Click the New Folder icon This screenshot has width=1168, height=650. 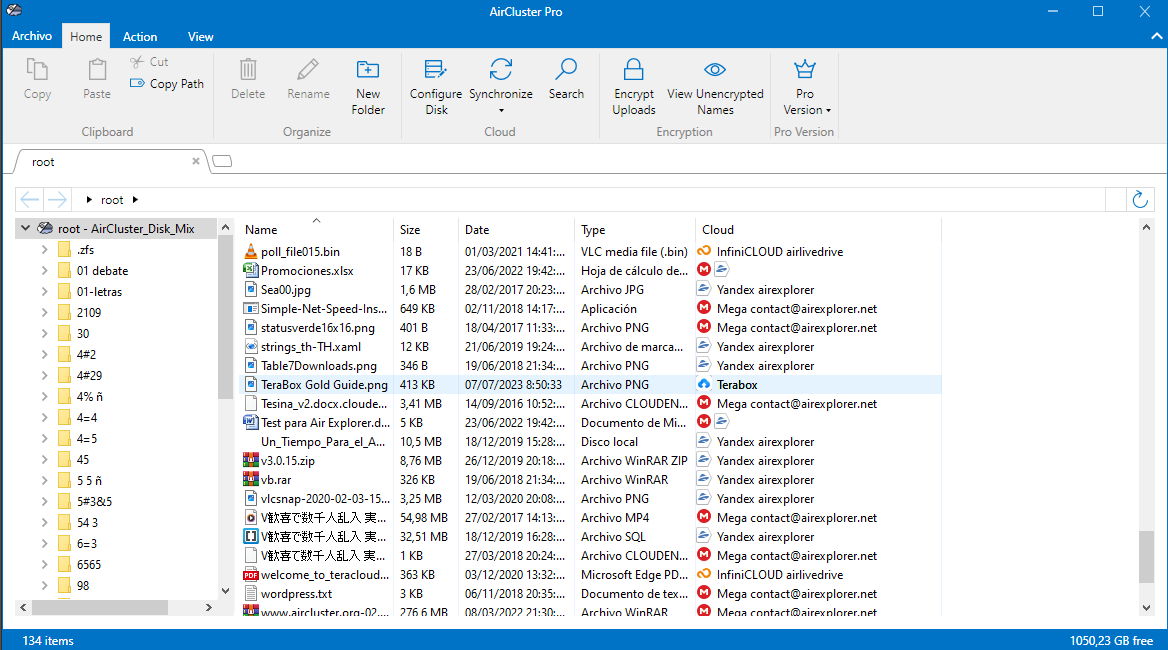[x=368, y=70]
